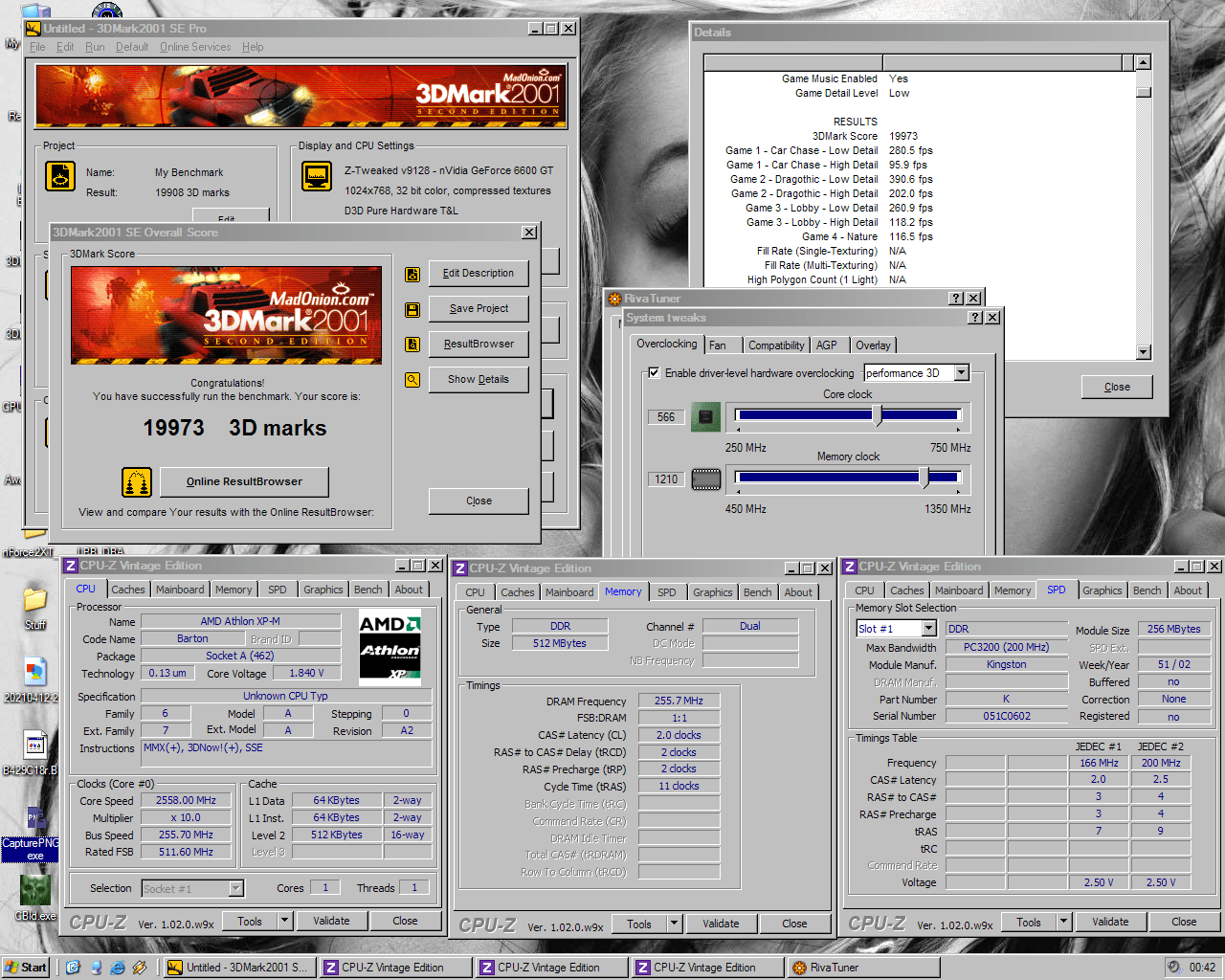Click the Edit Description button

point(479,274)
